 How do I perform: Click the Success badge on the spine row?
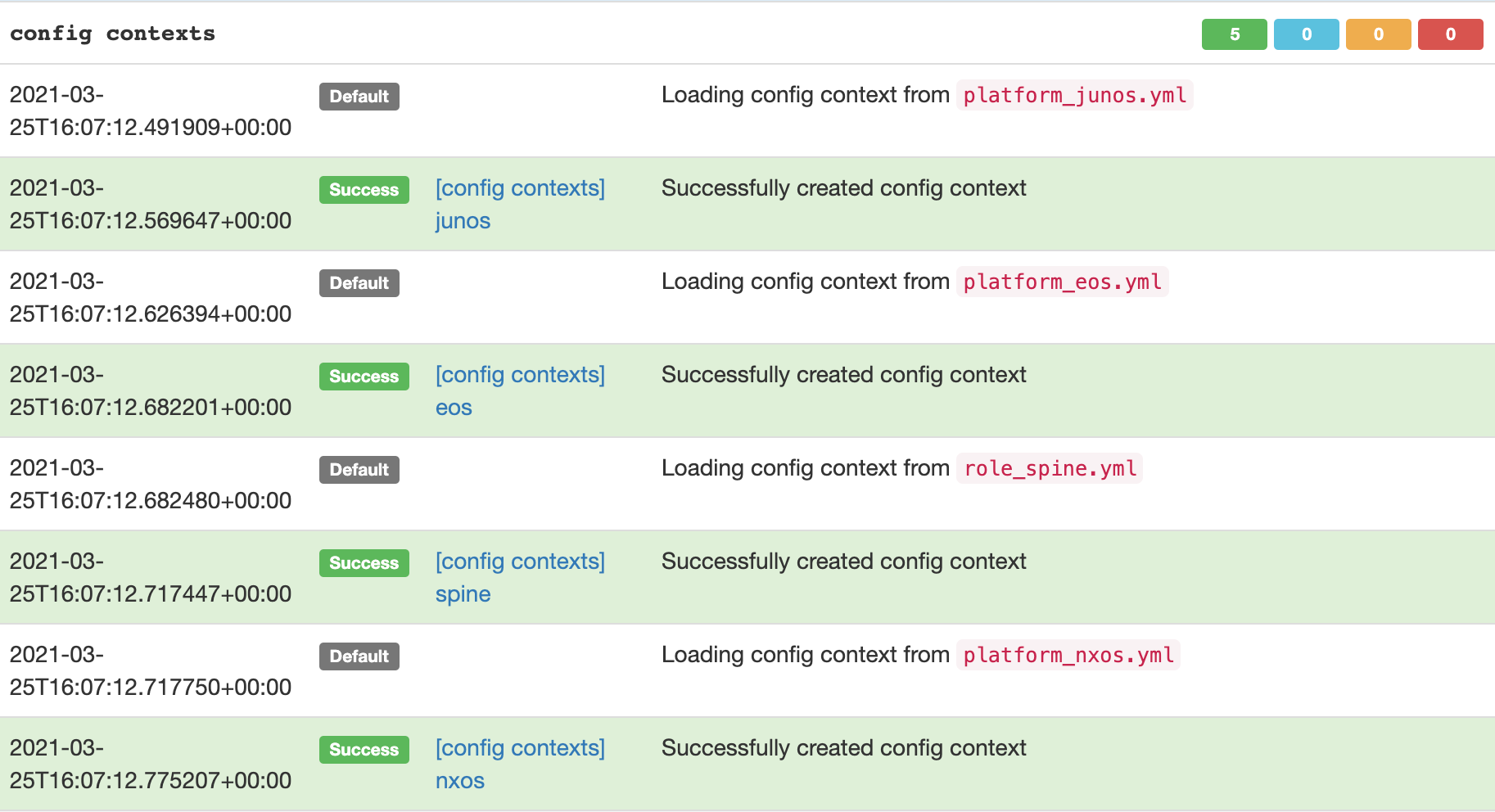click(x=364, y=562)
